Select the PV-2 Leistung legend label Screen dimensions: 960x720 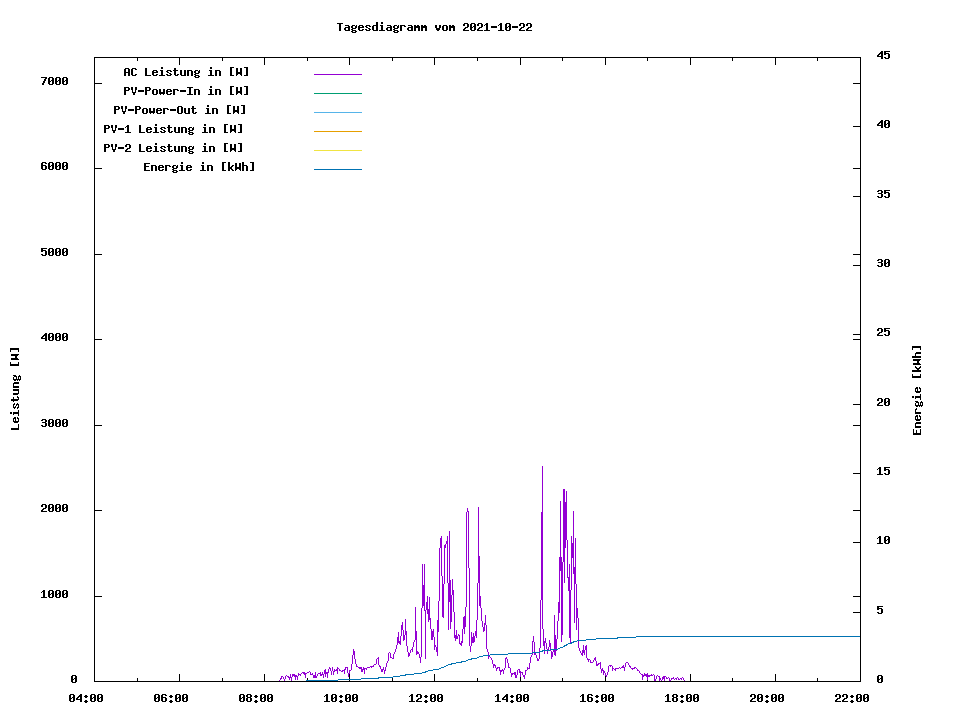tap(173, 148)
